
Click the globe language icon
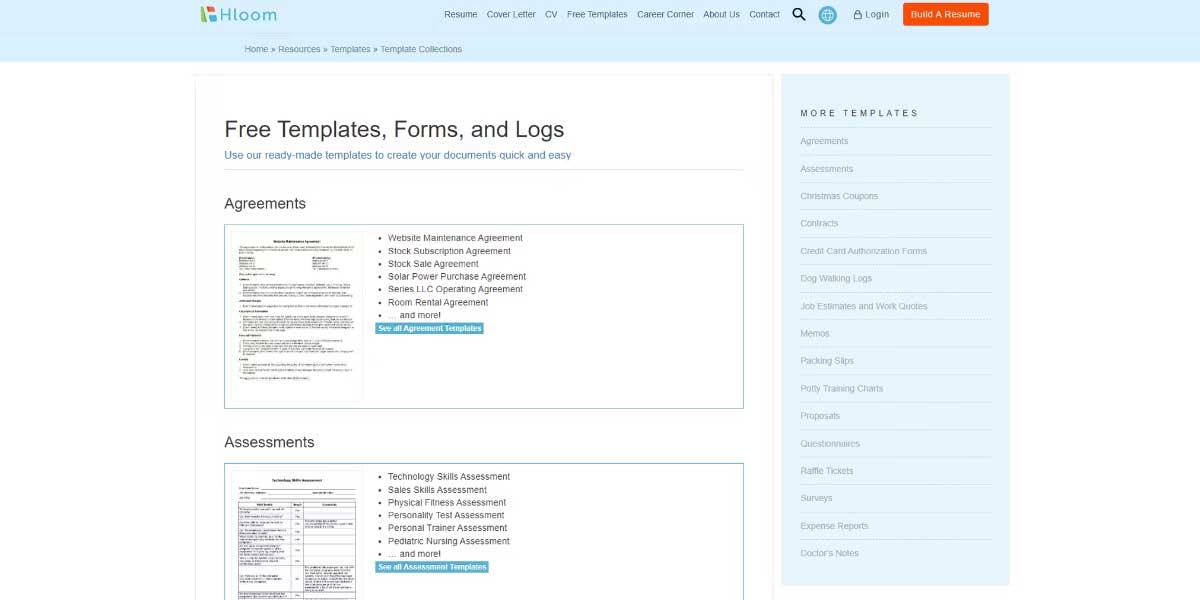tap(827, 15)
